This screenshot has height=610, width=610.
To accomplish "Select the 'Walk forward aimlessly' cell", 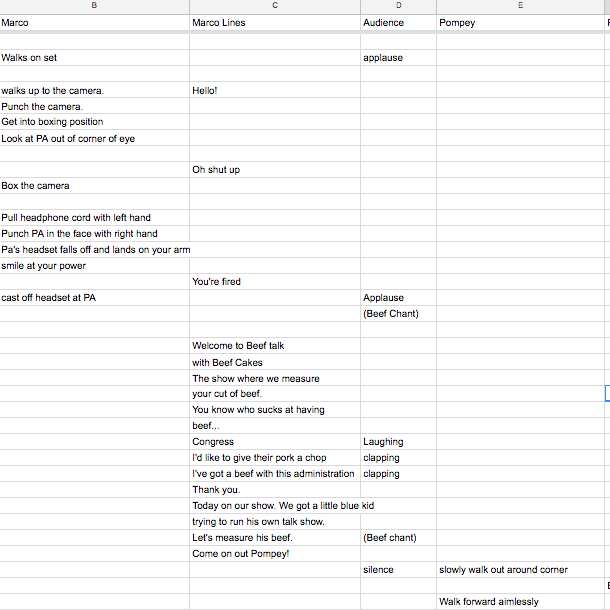I will coord(520,601).
